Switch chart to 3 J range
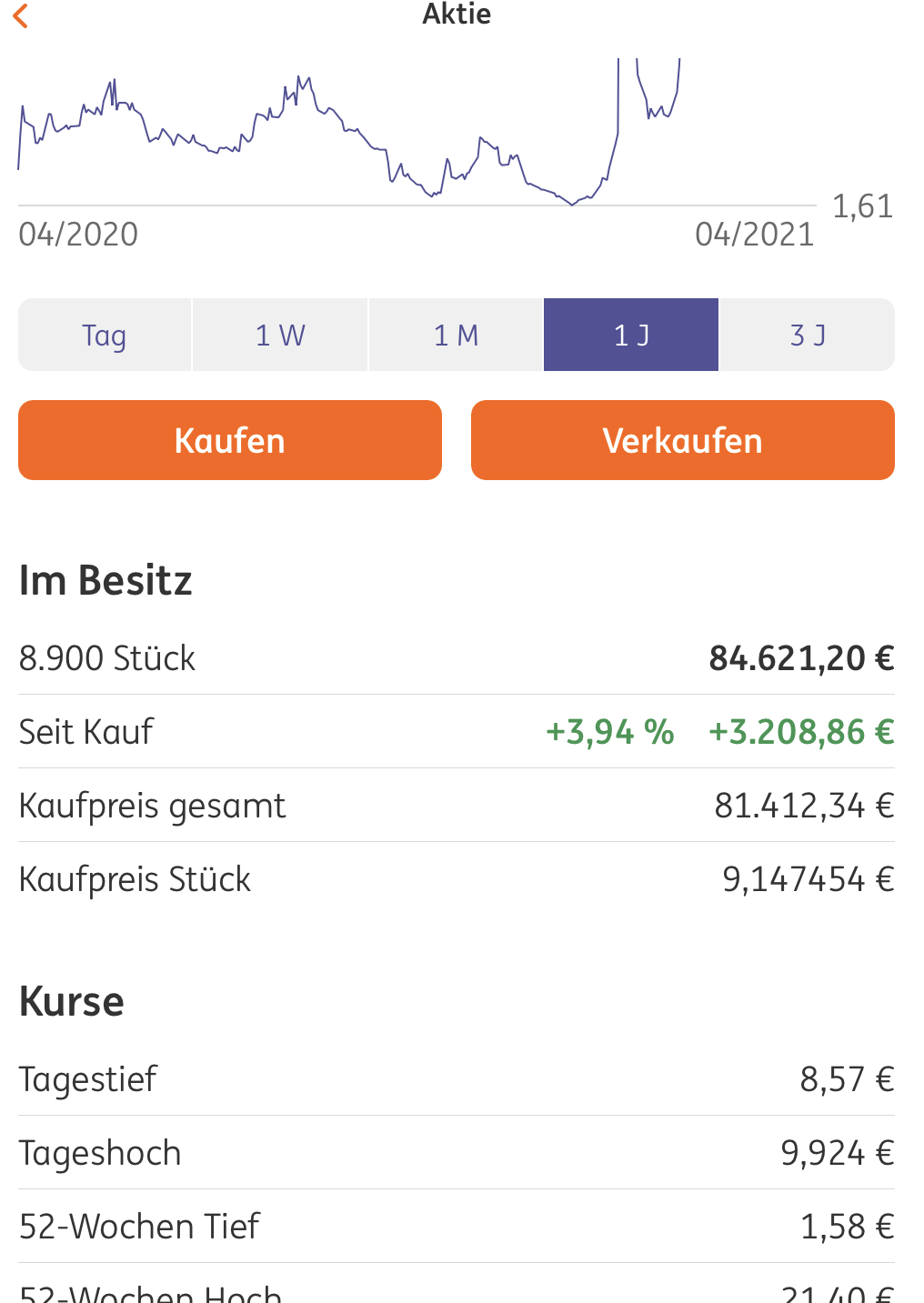 point(808,336)
